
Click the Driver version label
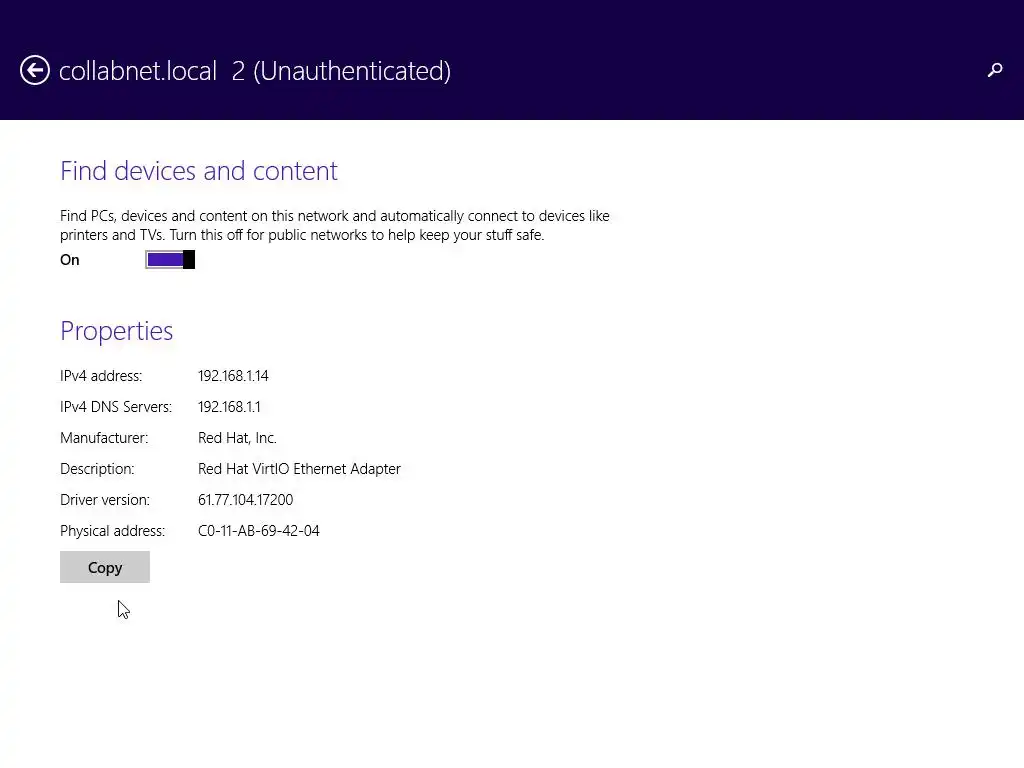(x=105, y=500)
